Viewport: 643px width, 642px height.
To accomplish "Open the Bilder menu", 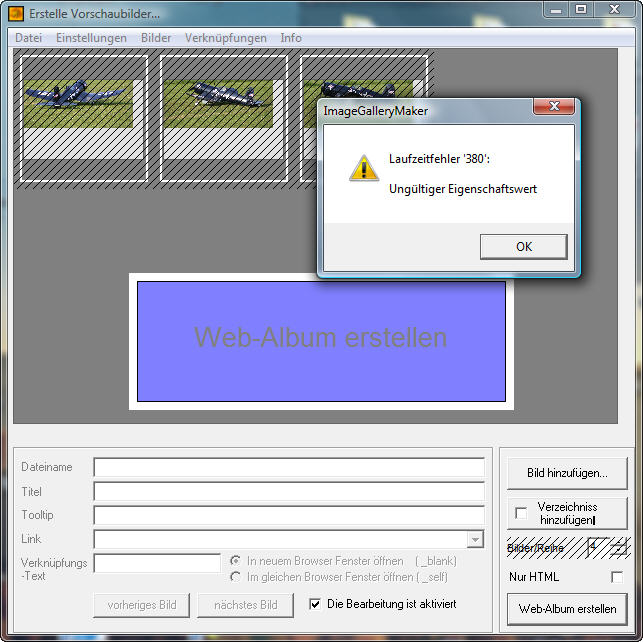I will click(156, 38).
